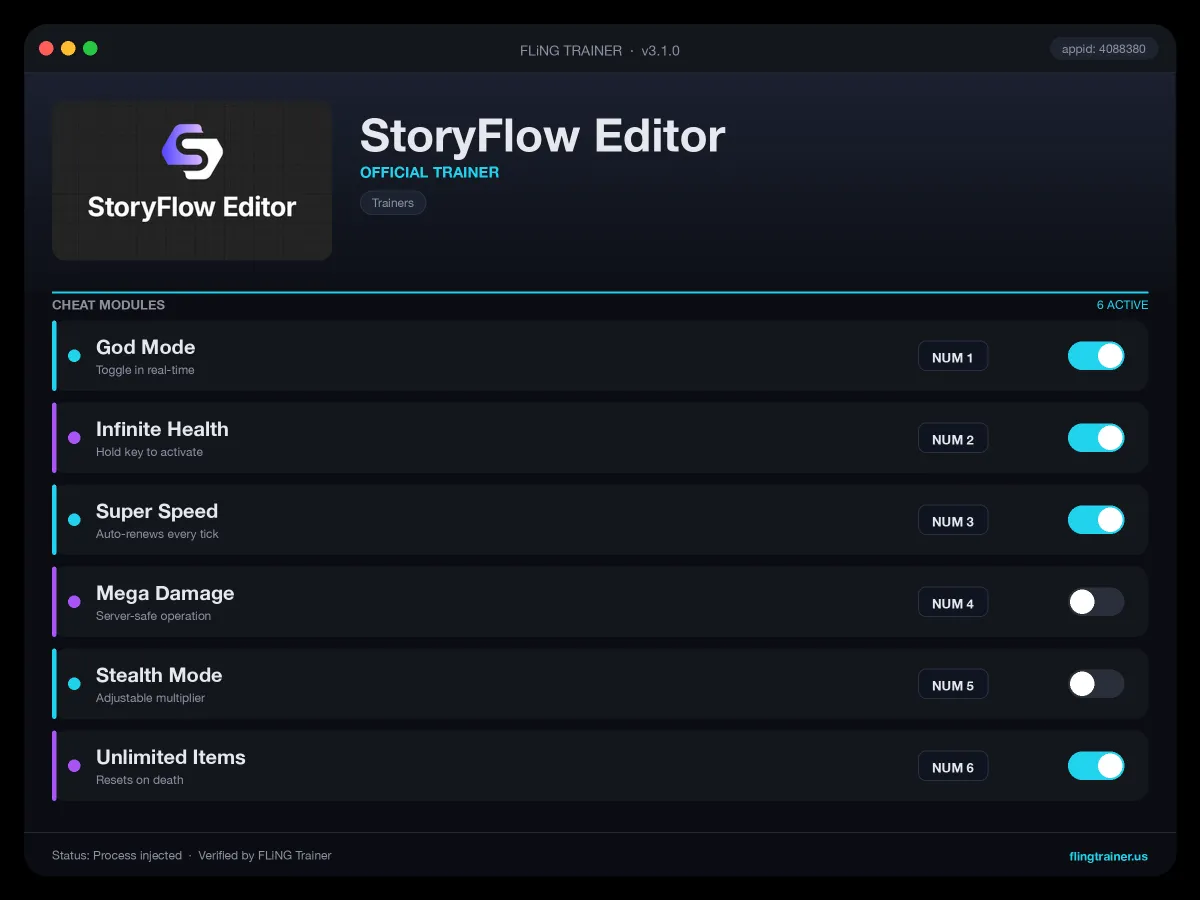Minimize the window with the yellow button
Viewport: 1200px width, 900px height.
coord(68,48)
